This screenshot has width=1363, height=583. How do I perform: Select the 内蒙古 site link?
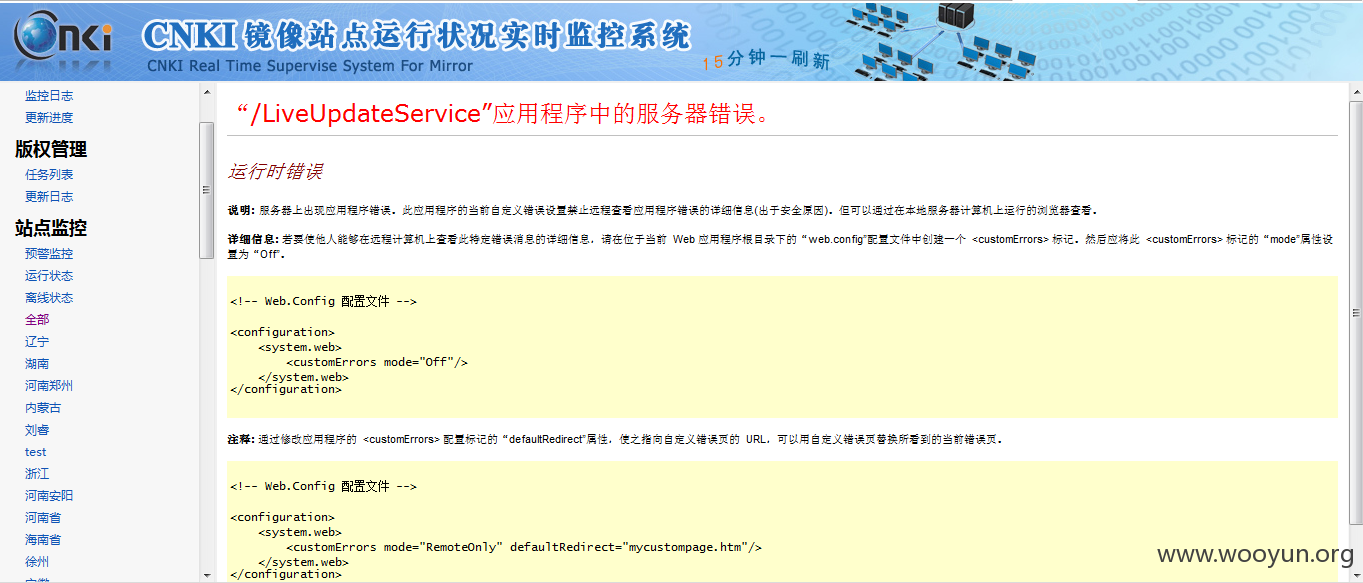pos(43,408)
